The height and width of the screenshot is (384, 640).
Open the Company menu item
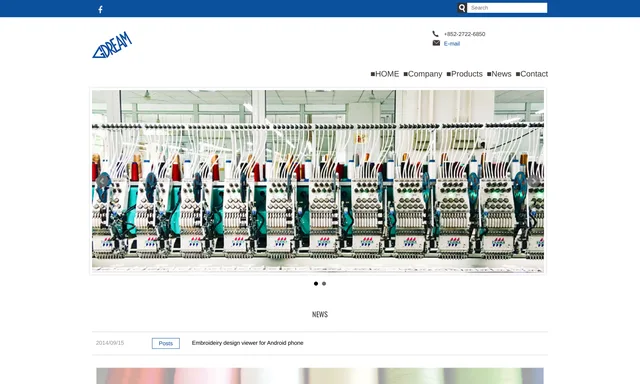[x=422, y=74]
